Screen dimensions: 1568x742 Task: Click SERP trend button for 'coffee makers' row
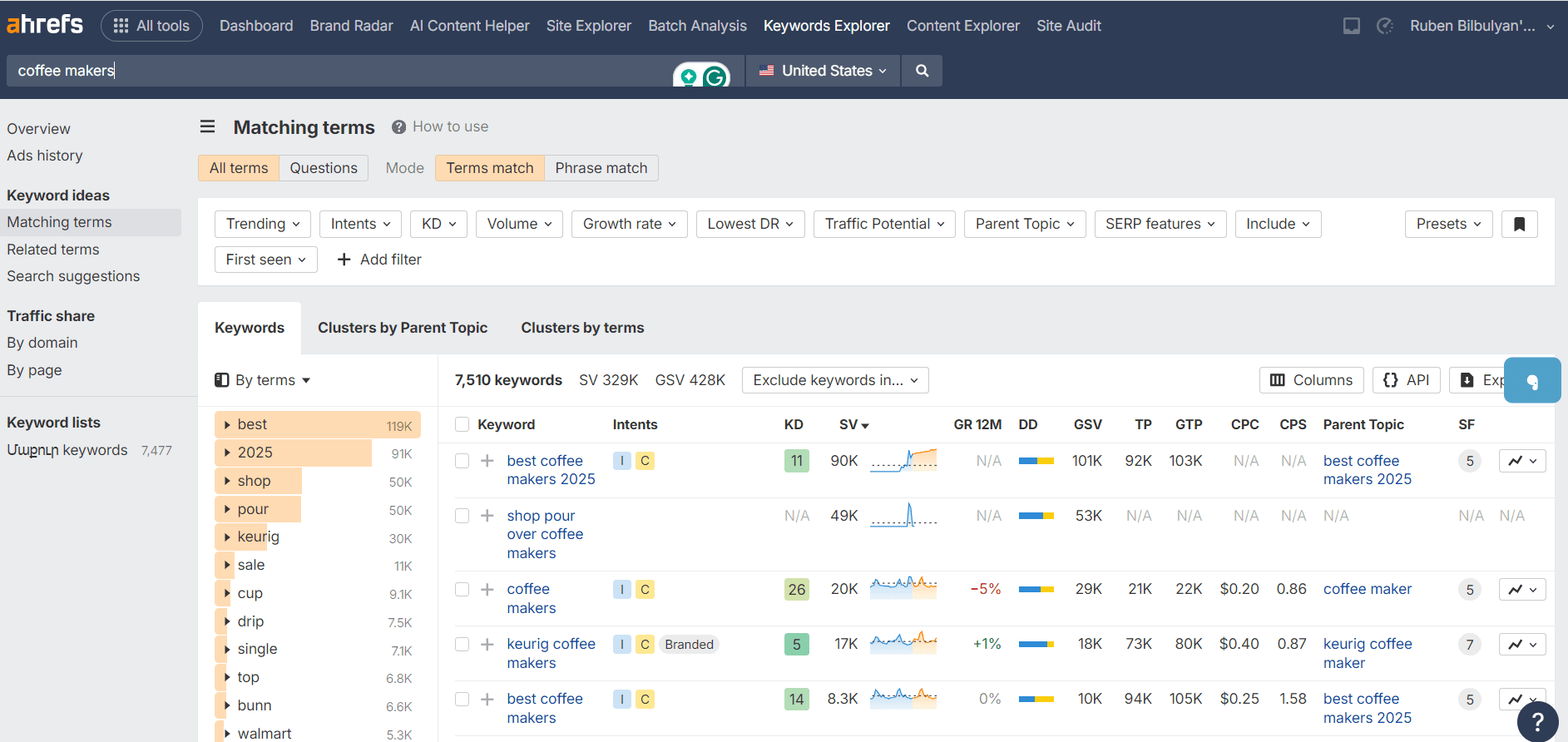pyautogui.click(x=1522, y=589)
